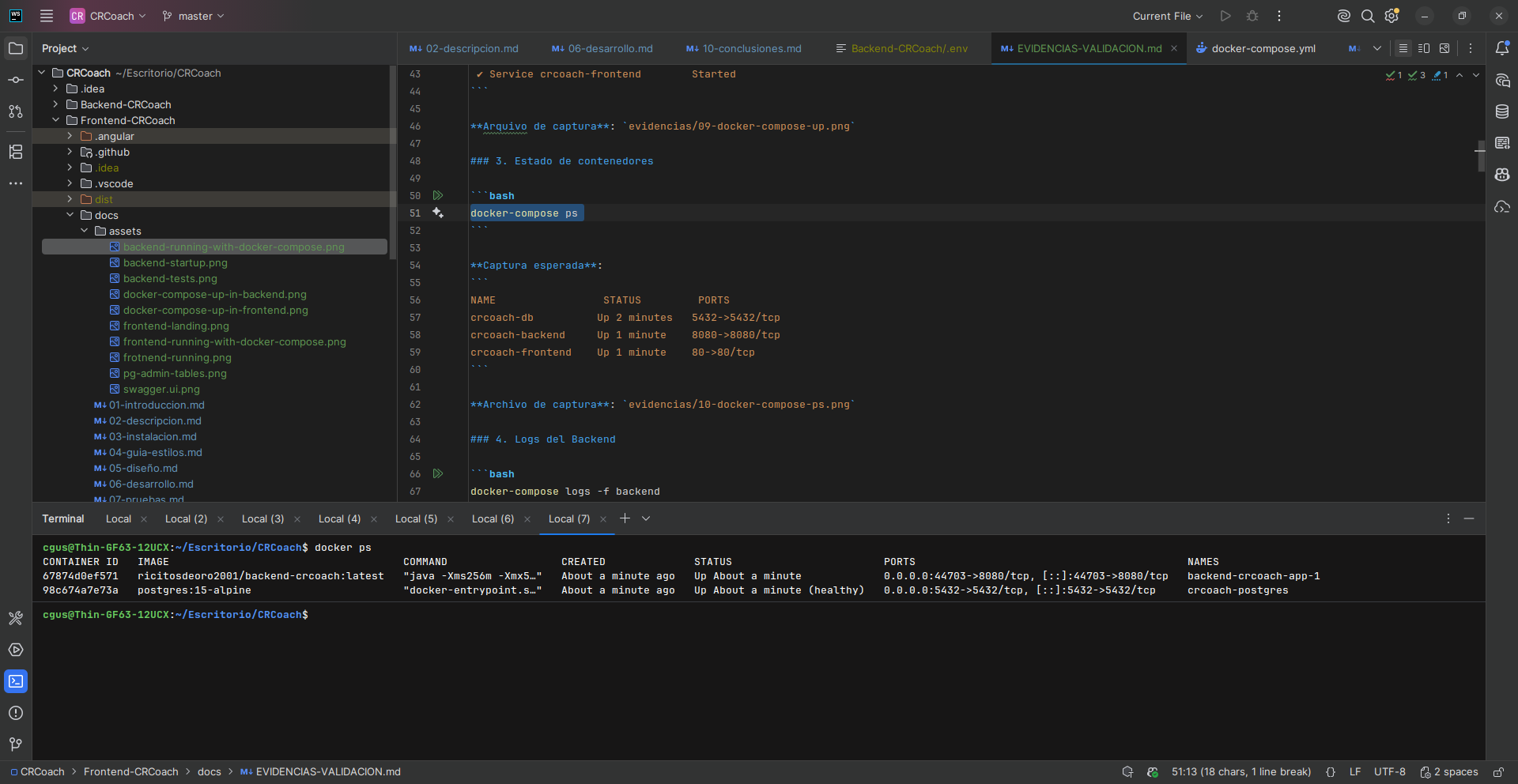Open the AI Chat panel on right sidebar
Screen dimensions: 1518x784
(x=1502, y=80)
